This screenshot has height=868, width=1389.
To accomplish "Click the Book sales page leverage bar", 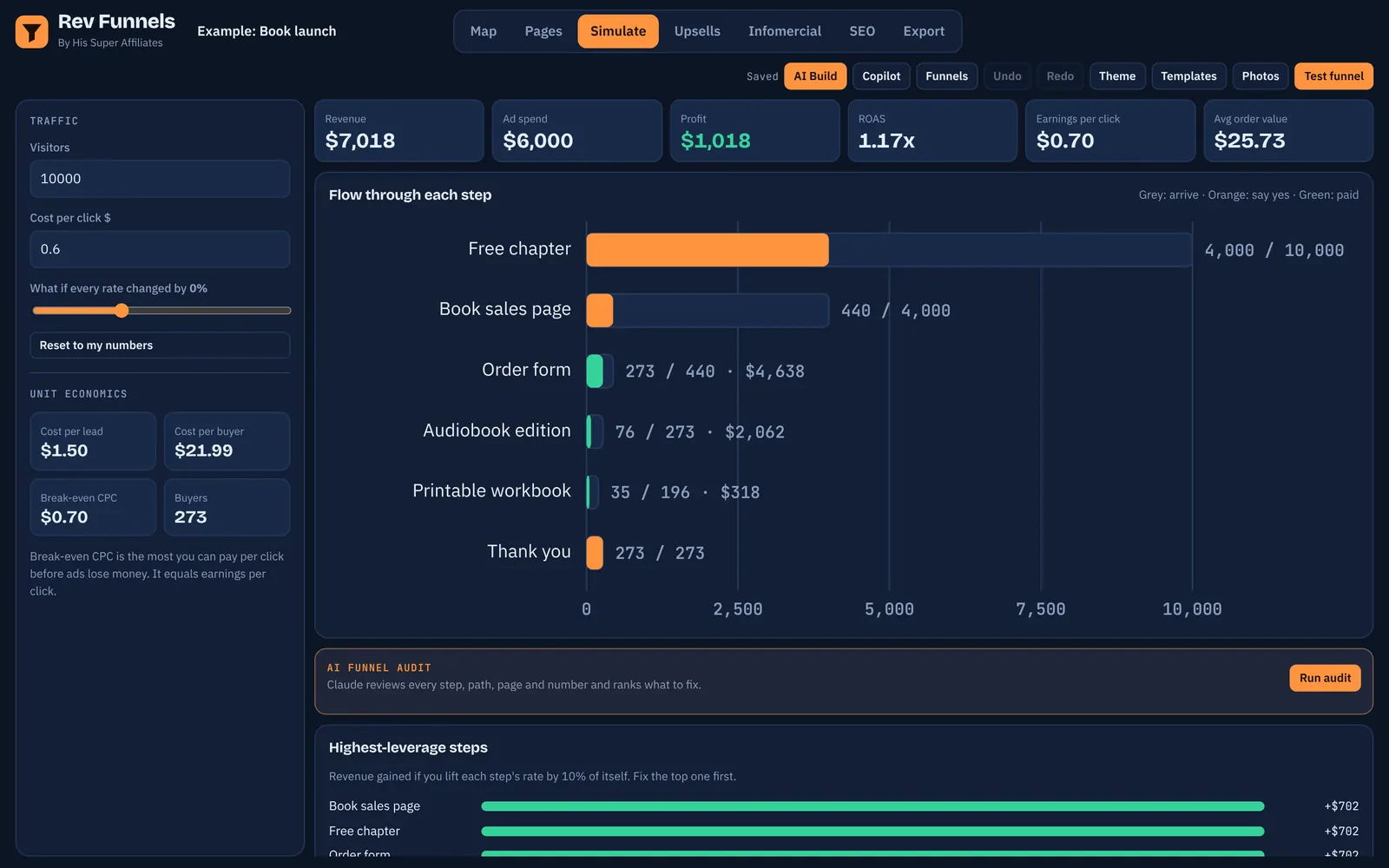I will [872, 806].
